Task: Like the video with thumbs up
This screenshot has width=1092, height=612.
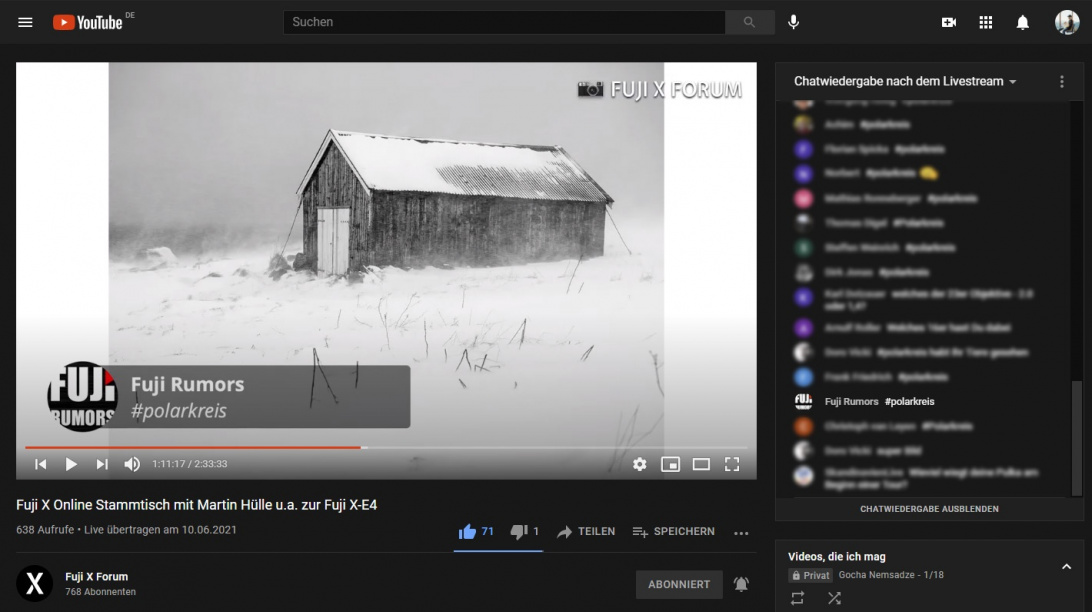Action: pos(467,532)
